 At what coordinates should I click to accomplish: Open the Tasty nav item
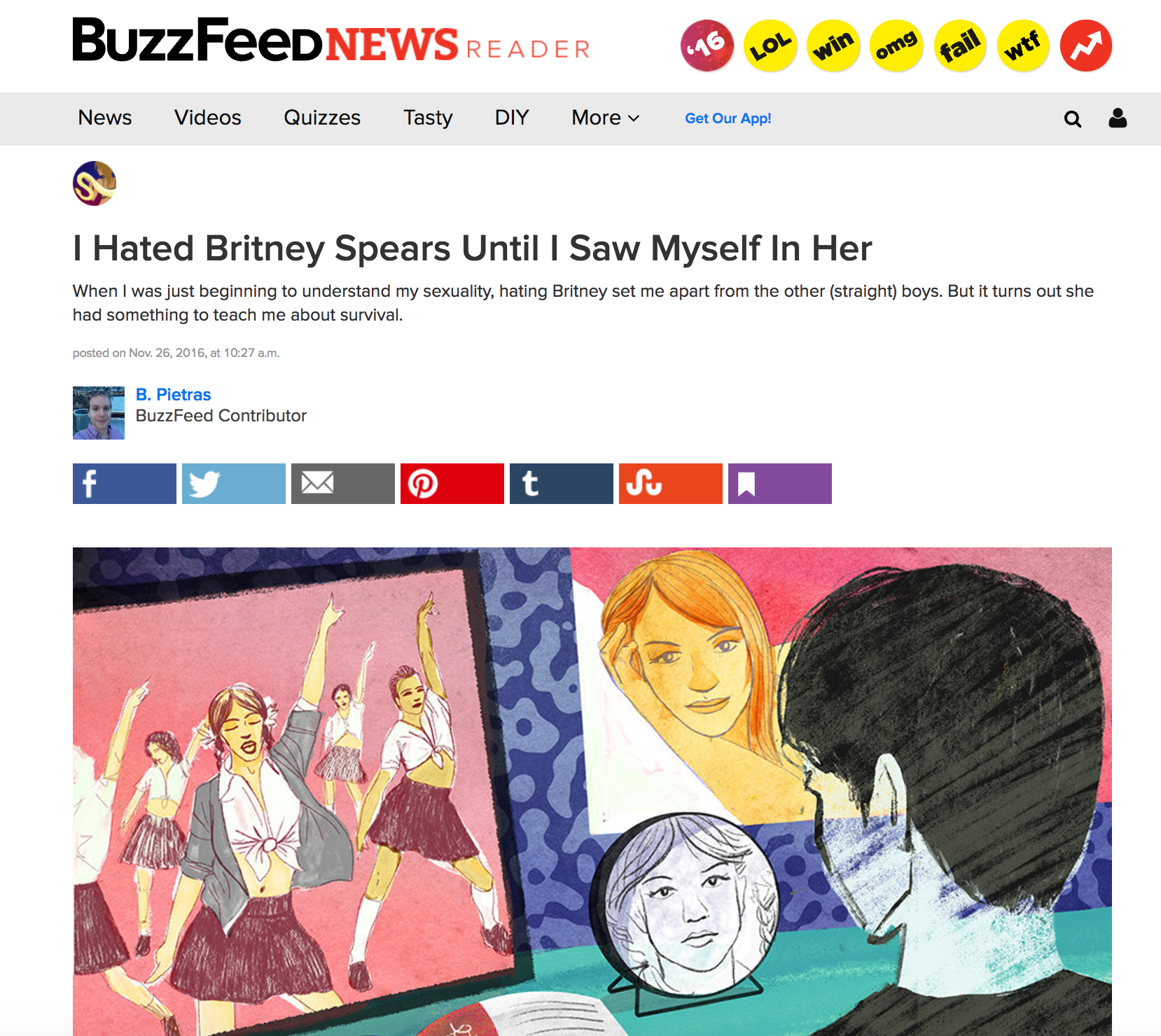tap(428, 118)
